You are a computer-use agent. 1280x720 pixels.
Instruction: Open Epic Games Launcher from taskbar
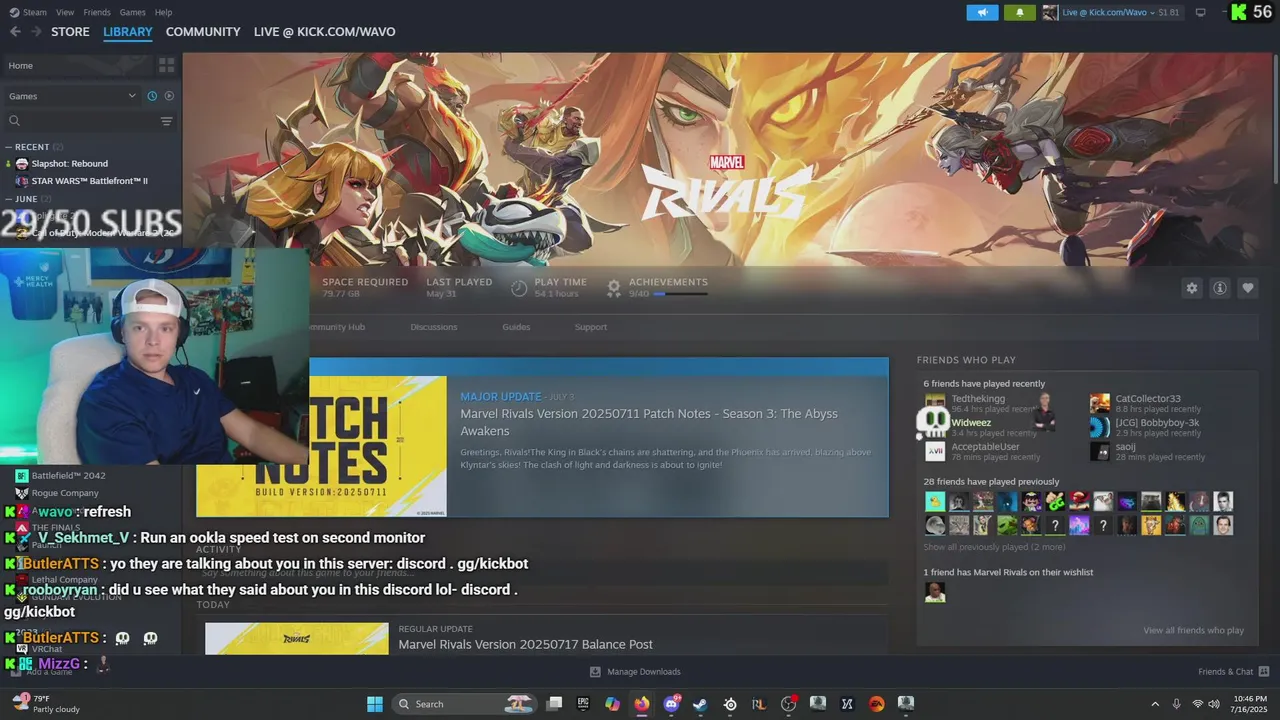click(x=583, y=704)
